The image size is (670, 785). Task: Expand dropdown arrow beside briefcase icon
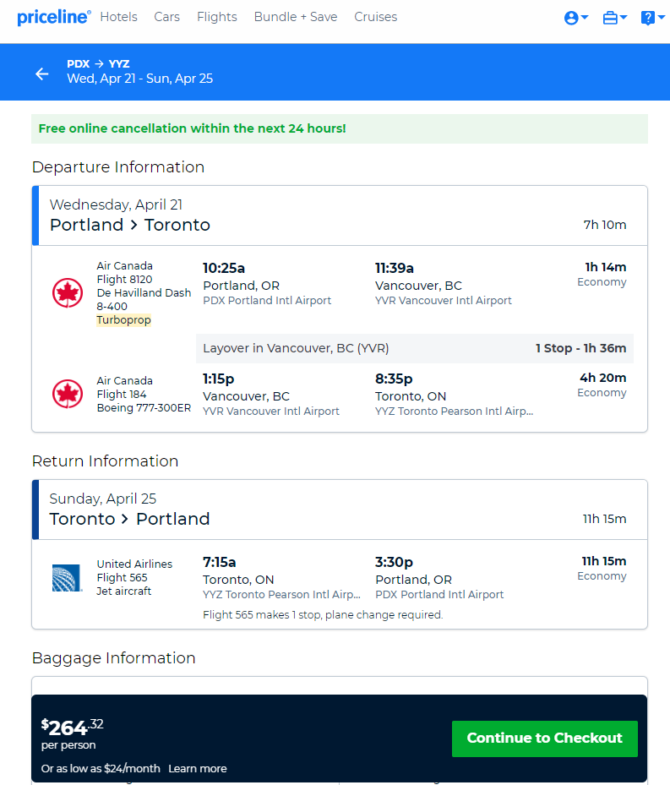[x=623, y=18]
